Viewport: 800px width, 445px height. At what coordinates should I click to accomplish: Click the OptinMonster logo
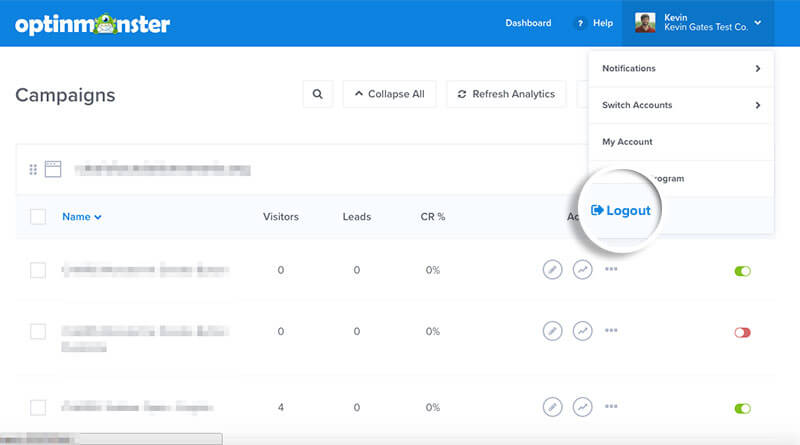coord(92,24)
